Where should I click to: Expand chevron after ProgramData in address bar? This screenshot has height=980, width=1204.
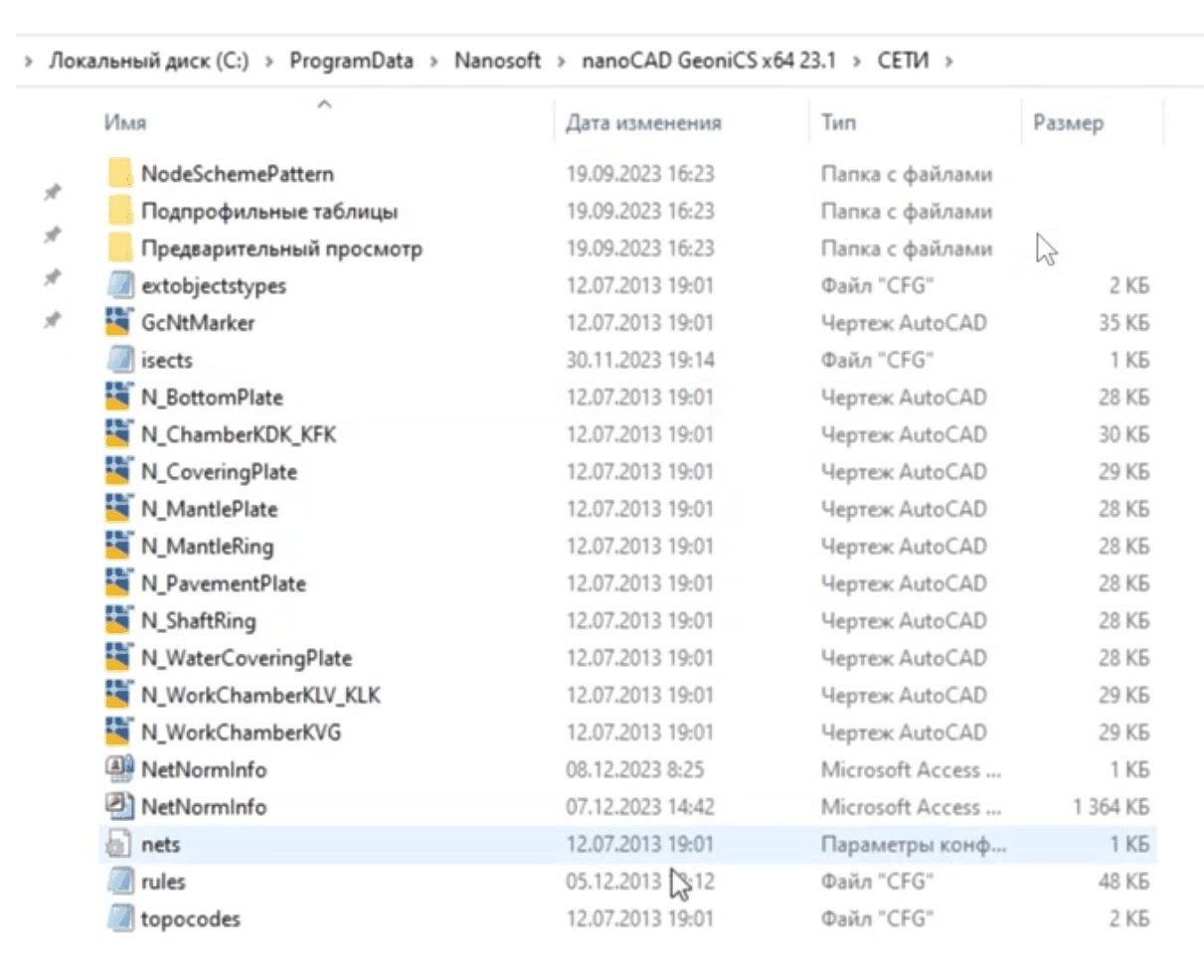pos(433,62)
